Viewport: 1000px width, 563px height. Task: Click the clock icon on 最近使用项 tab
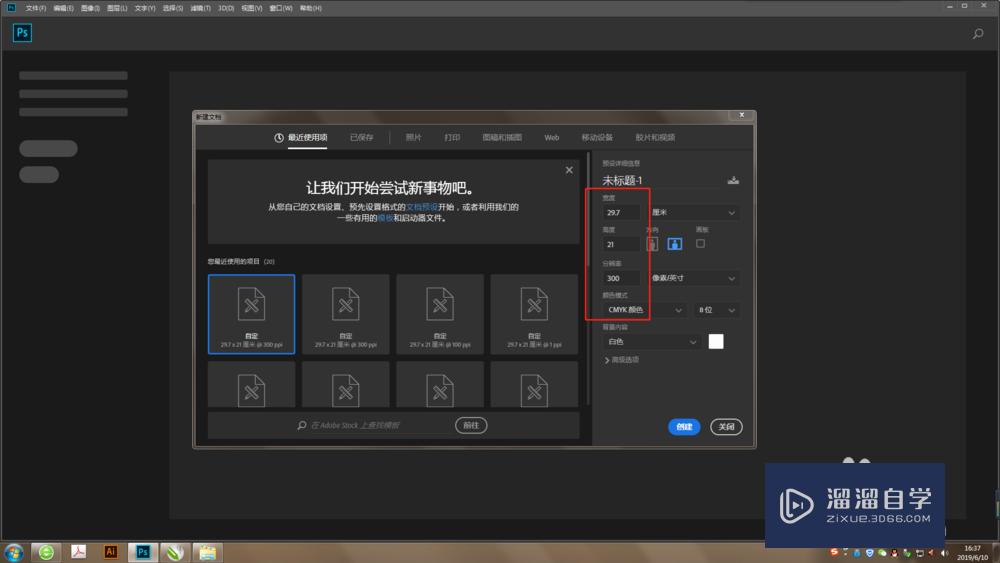click(x=279, y=138)
